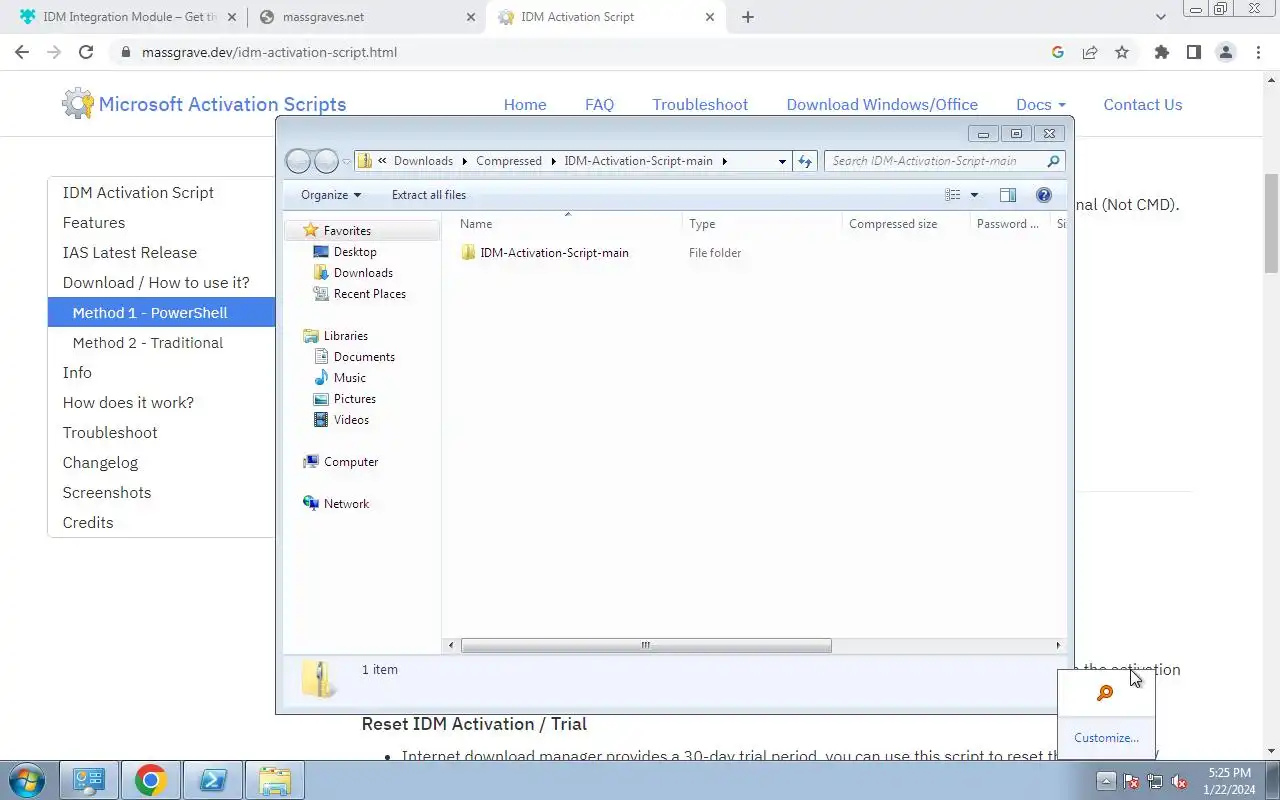Select Favorites in navigation pane
The height and width of the screenshot is (800, 1280).
click(347, 231)
